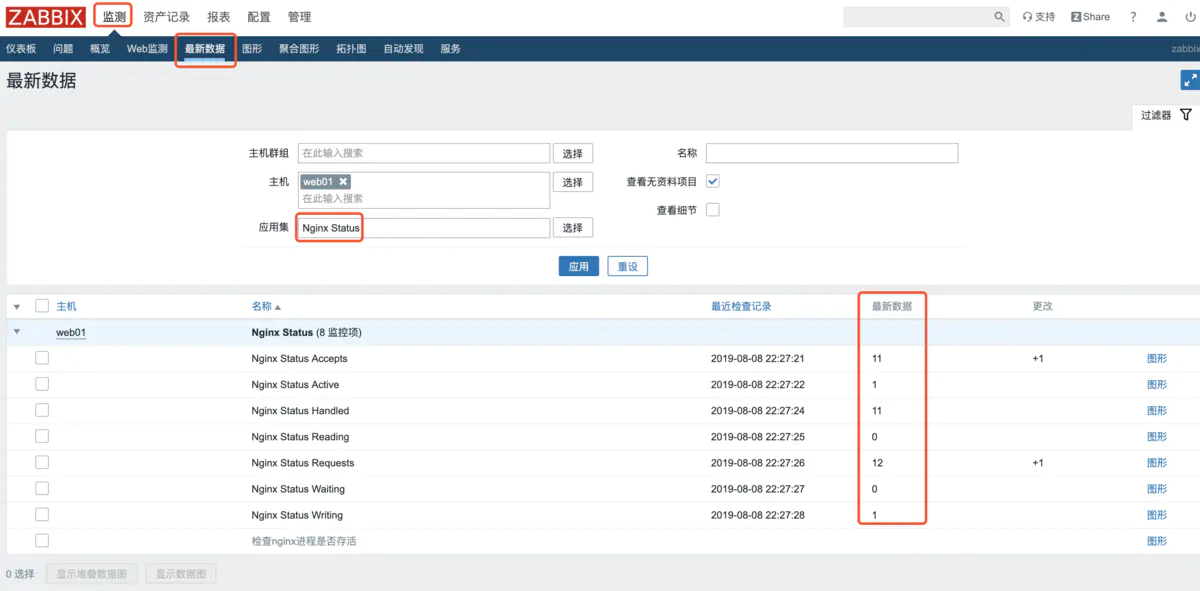Screen dimensions: 1200x591
Task: Reset the filter with 重设 button
Action: 628,267
